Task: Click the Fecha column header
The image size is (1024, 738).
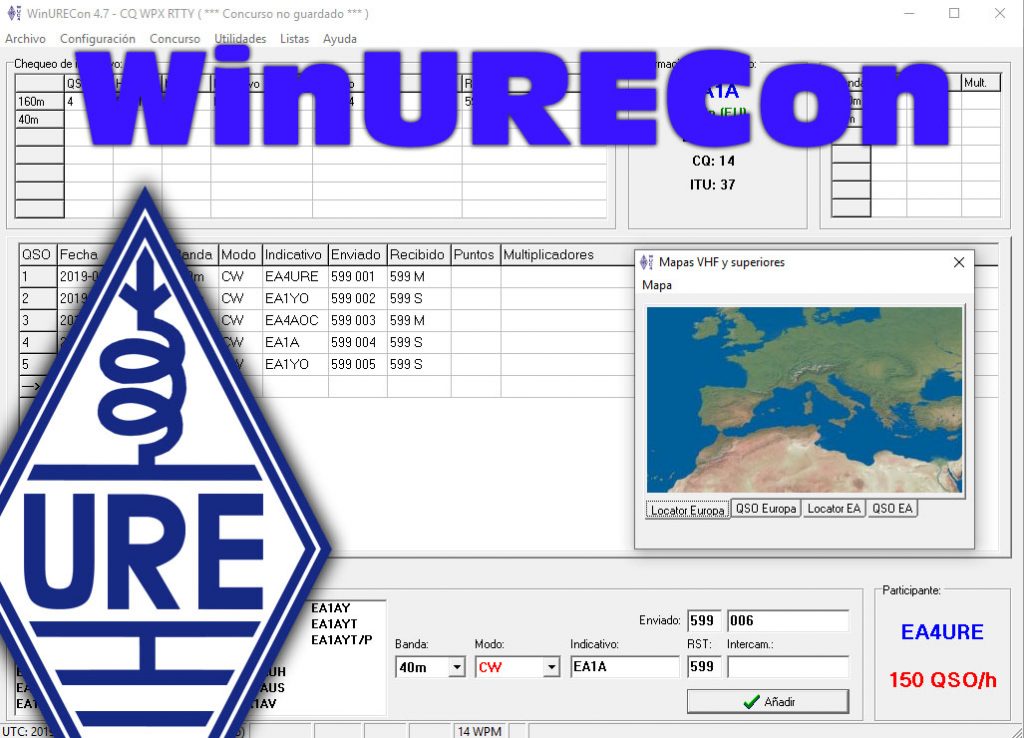Action: 78,255
